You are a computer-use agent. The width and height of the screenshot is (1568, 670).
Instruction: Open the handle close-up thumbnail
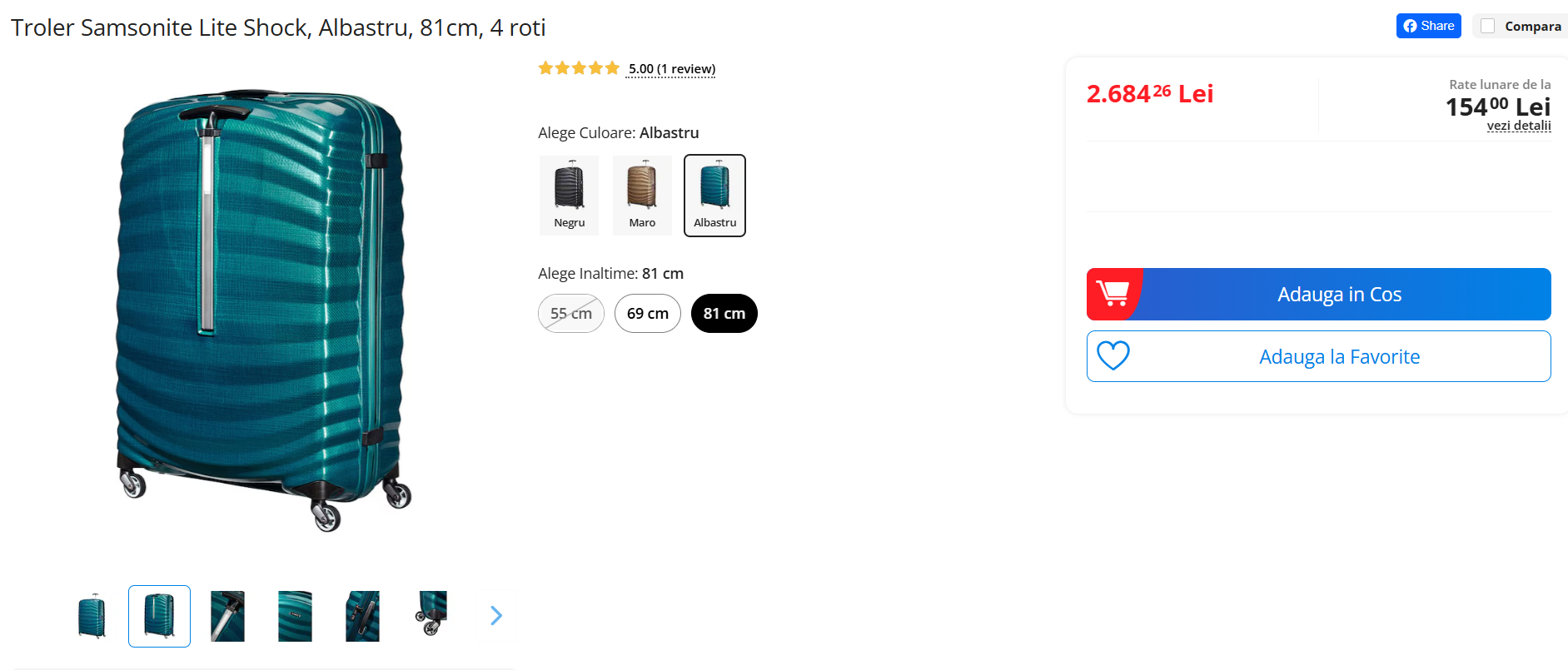pyautogui.click(x=227, y=616)
